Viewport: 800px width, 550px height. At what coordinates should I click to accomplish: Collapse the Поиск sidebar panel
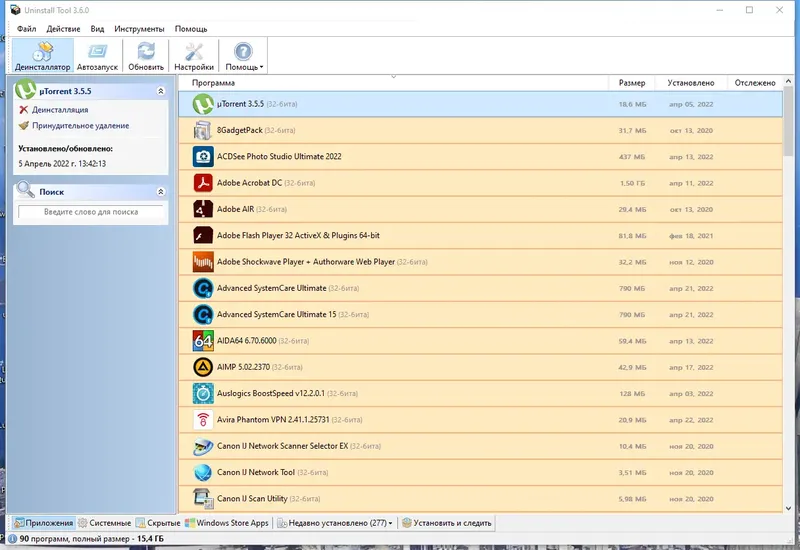tap(161, 192)
